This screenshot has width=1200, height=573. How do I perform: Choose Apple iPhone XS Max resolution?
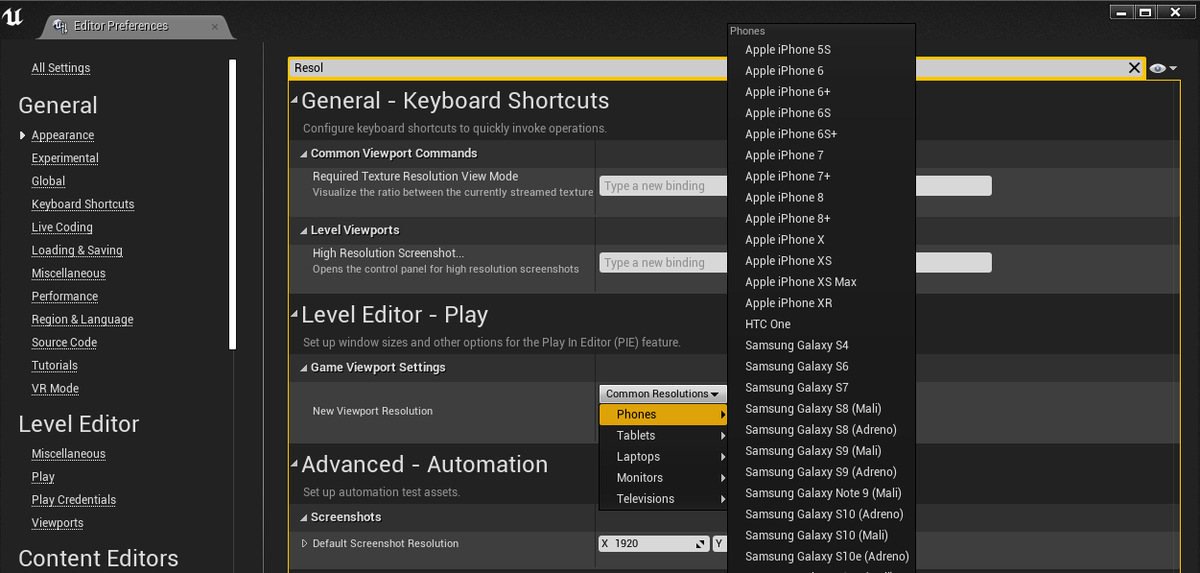tap(821, 282)
